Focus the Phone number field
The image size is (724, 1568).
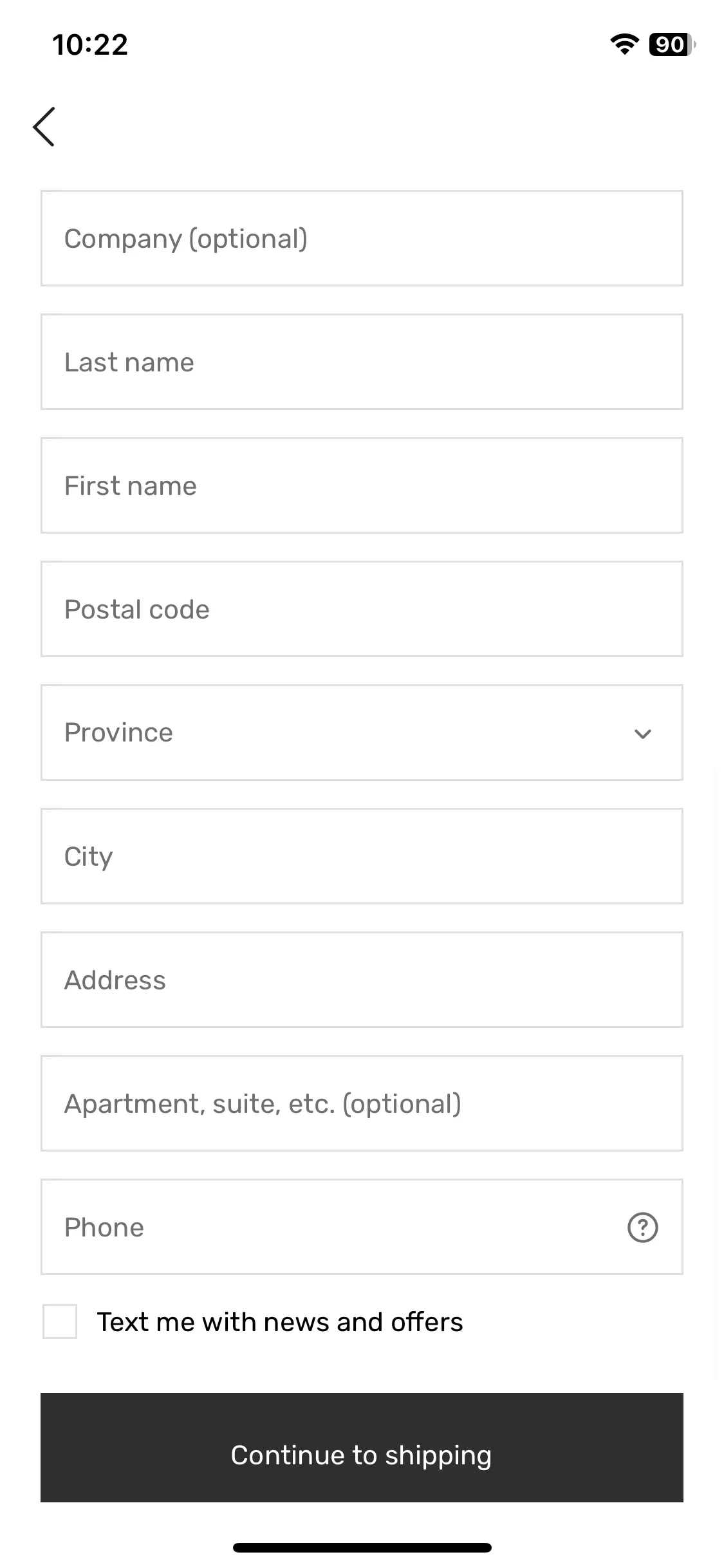pos(362,1227)
